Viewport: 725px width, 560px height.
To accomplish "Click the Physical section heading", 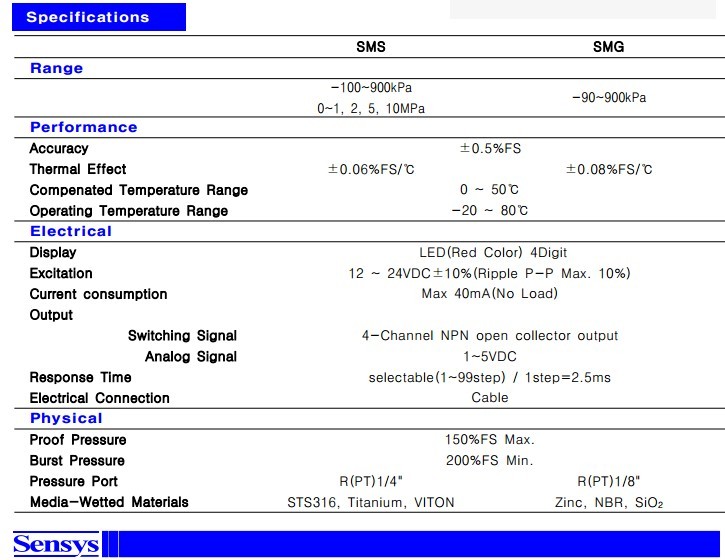I will tap(66, 418).
